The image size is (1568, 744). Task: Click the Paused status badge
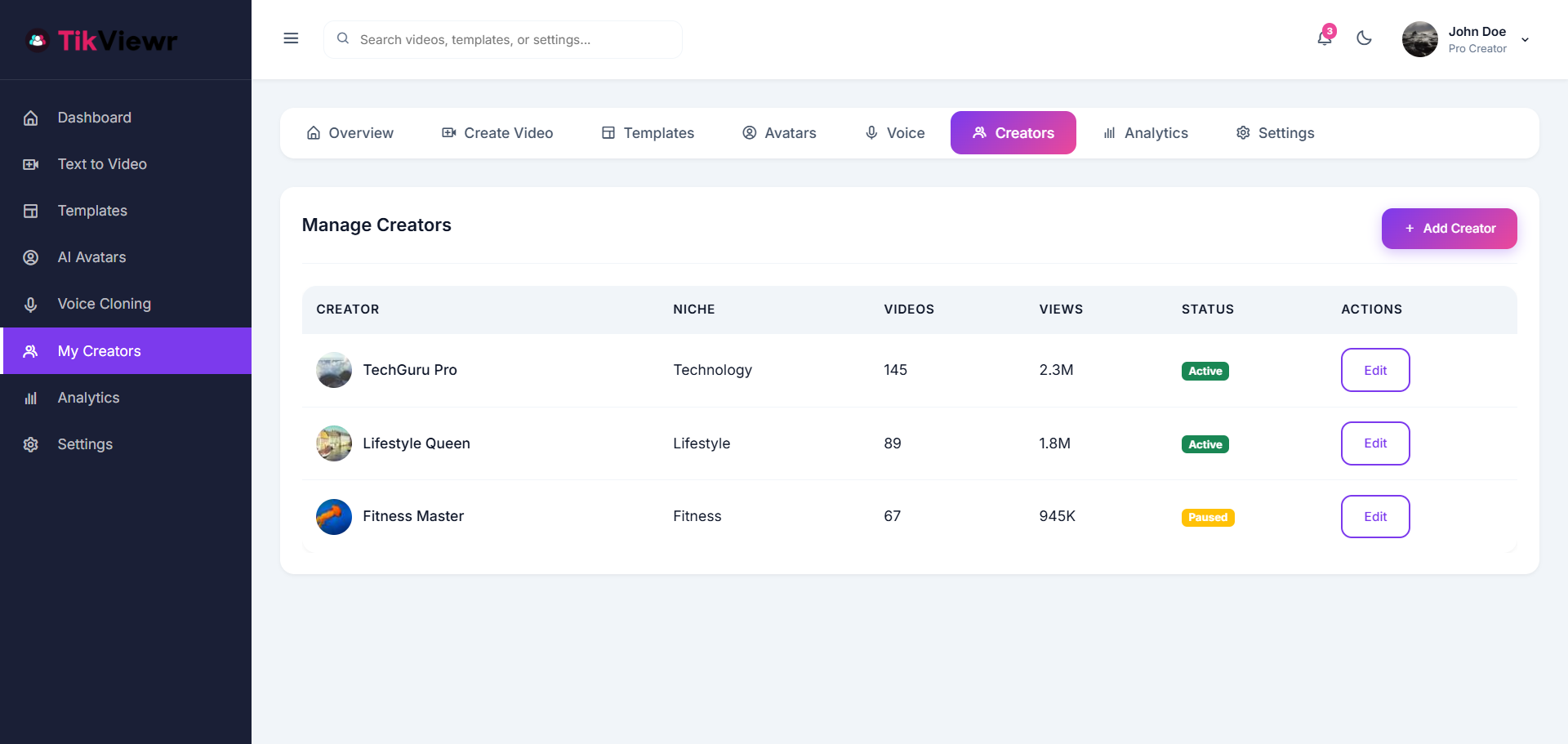point(1207,518)
